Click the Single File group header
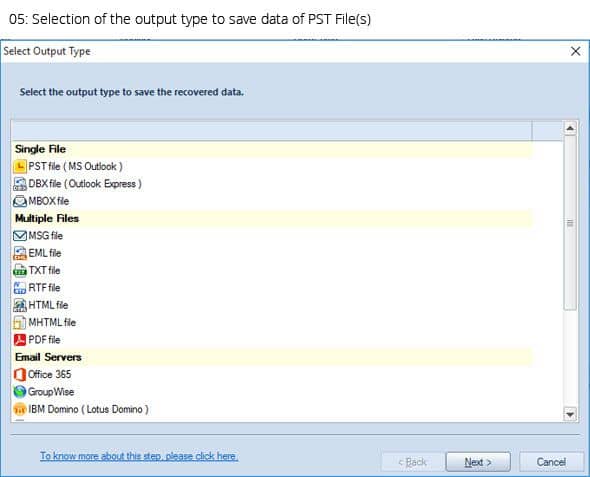This screenshot has width=590, height=477. click(x=272, y=149)
